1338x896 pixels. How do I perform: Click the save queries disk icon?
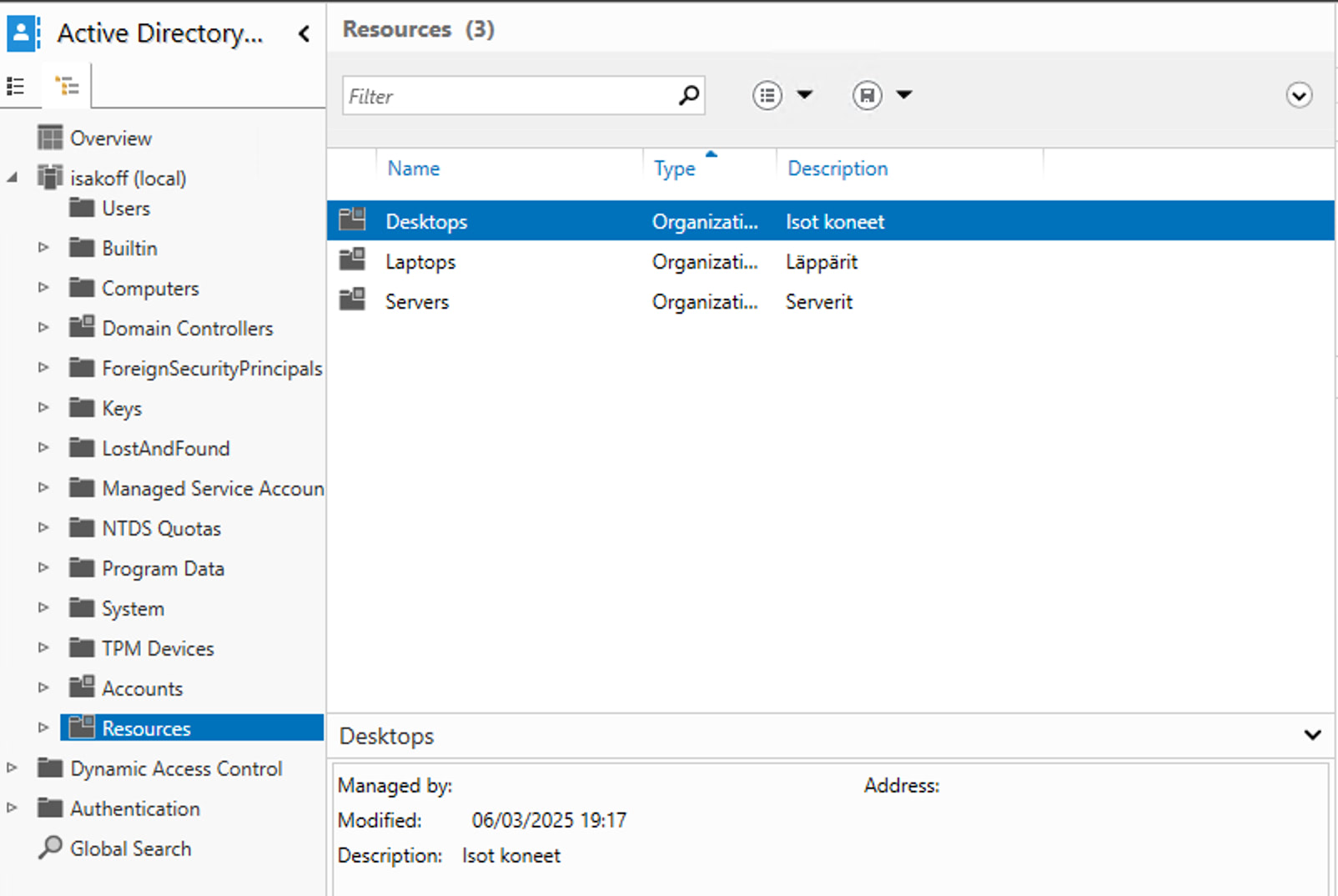click(867, 95)
